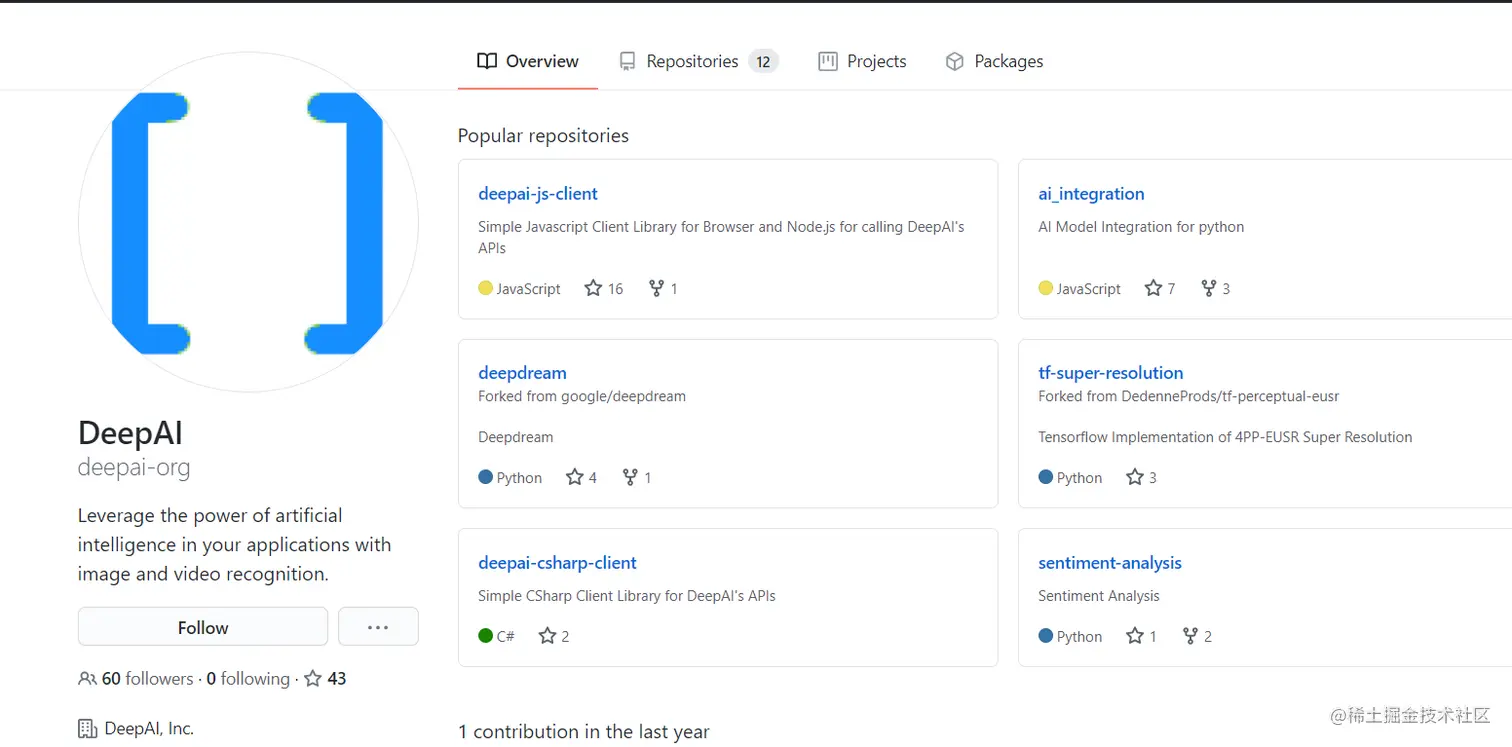Open the deepai-js-client repository link
The height and width of the screenshot is (747, 1512).
coord(538,194)
